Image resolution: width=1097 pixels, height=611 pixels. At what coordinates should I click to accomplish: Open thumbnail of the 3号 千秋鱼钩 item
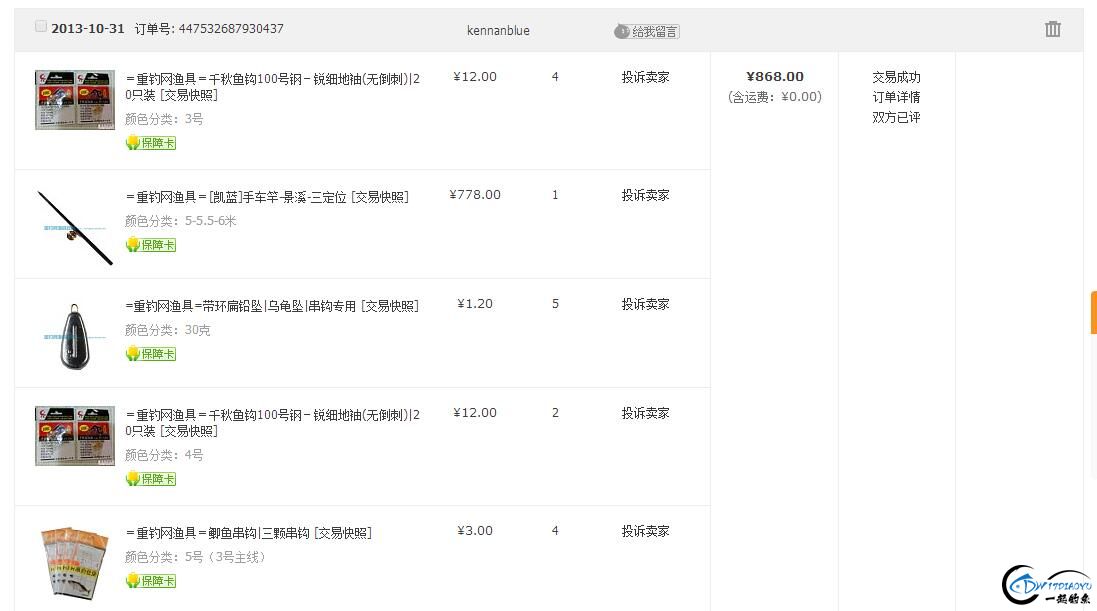coord(75,99)
